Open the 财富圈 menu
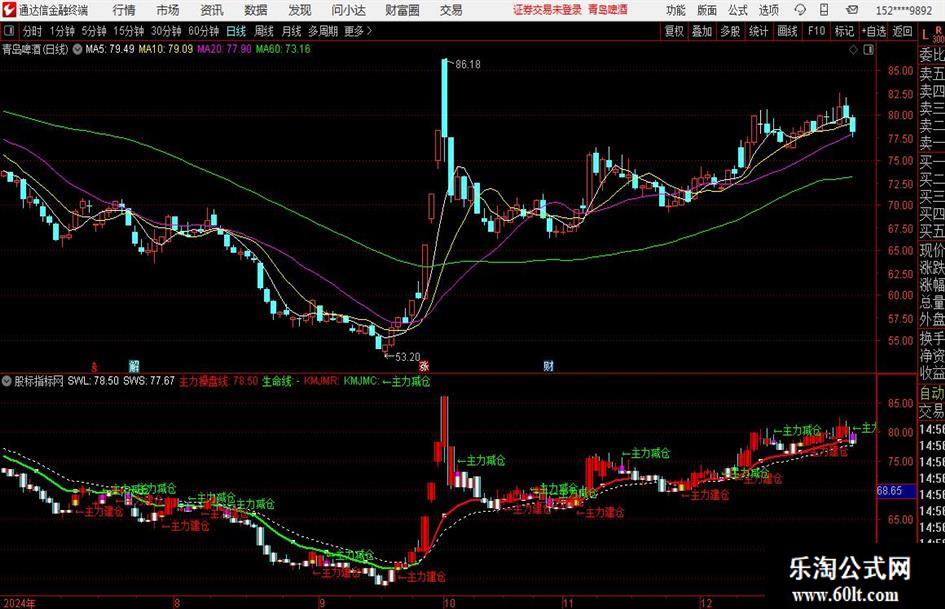This screenshot has width=945, height=609. (402, 10)
